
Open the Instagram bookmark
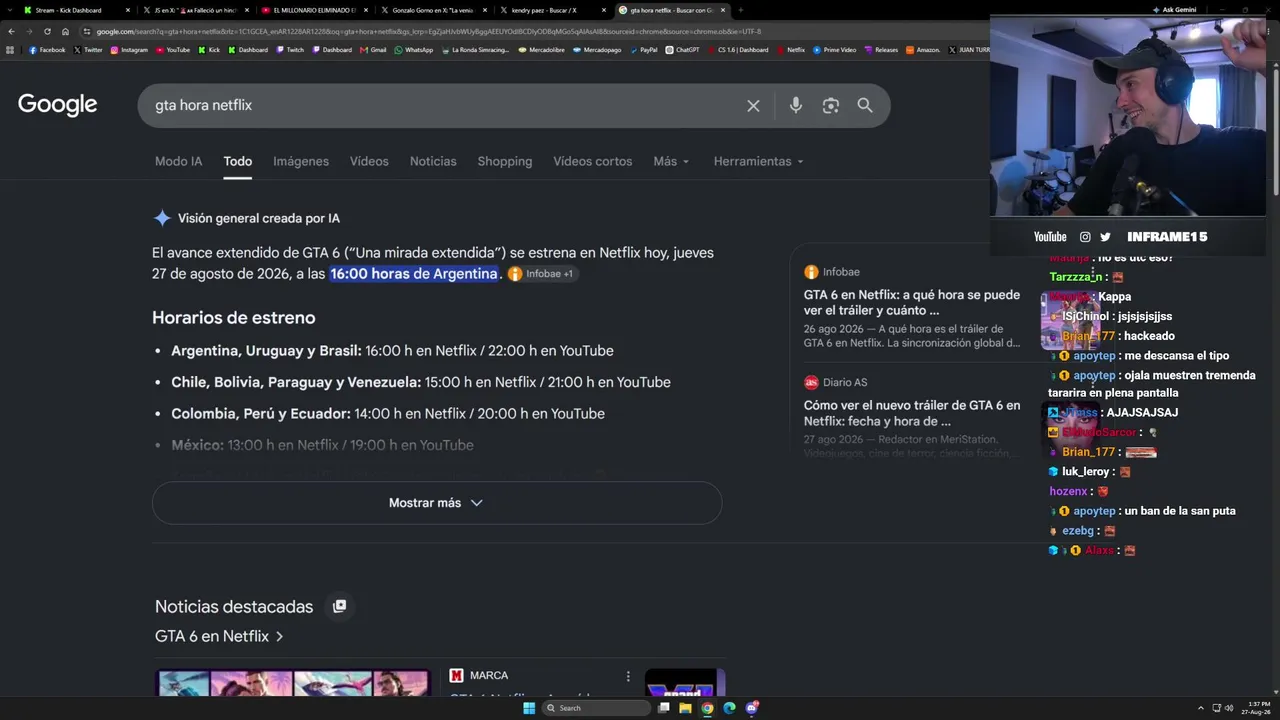pyautogui.click(x=129, y=50)
